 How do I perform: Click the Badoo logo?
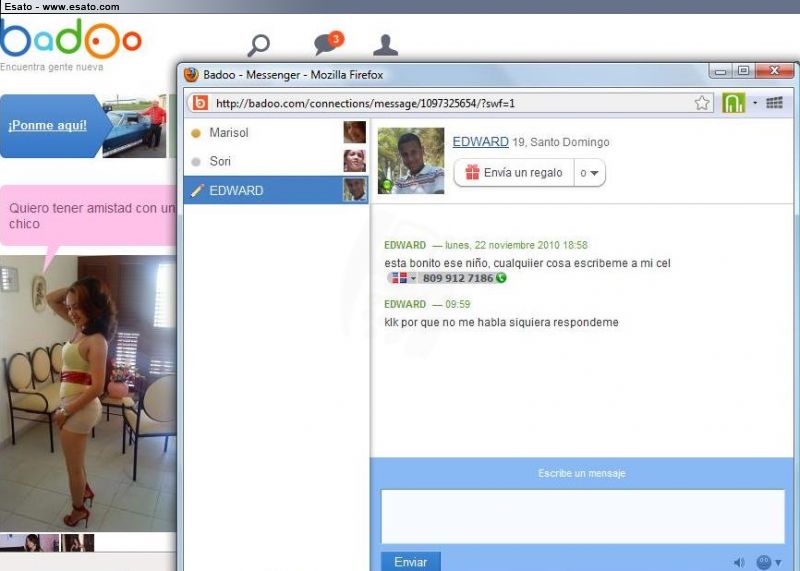(70, 39)
